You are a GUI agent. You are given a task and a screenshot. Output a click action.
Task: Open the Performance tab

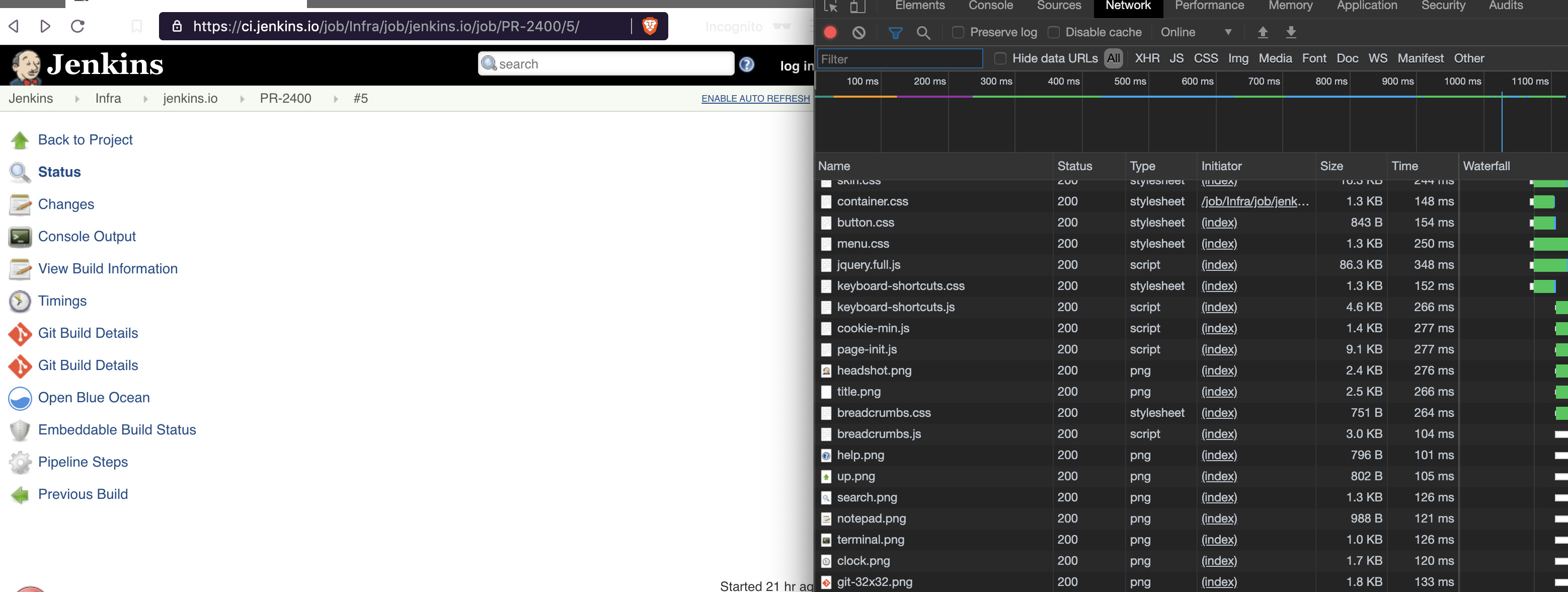pos(1209,6)
